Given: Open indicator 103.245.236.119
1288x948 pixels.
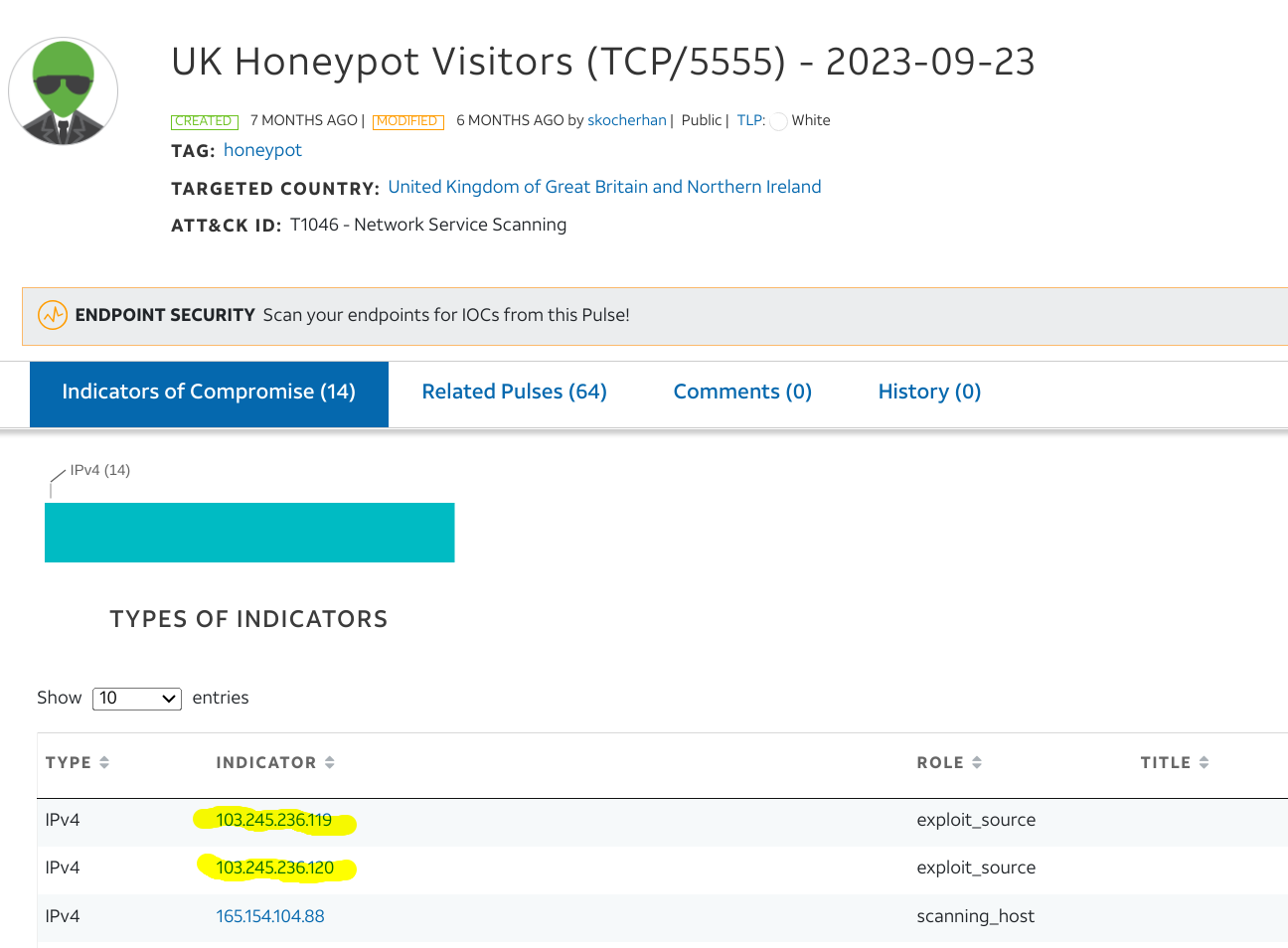Looking at the screenshot, I should [274, 821].
